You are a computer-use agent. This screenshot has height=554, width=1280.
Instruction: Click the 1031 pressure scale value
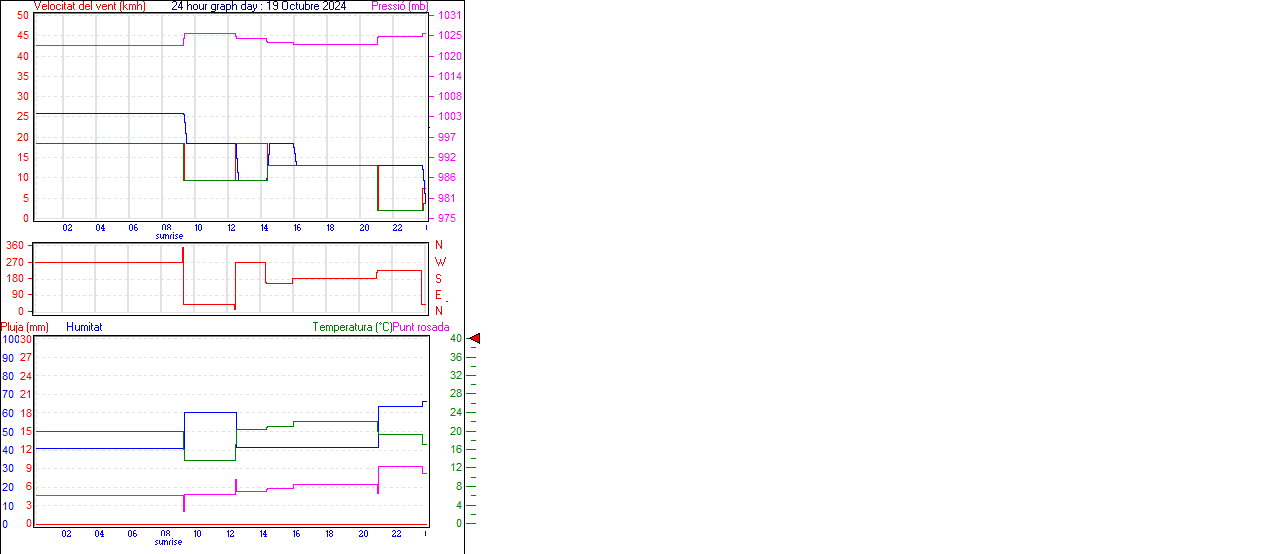coord(450,16)
